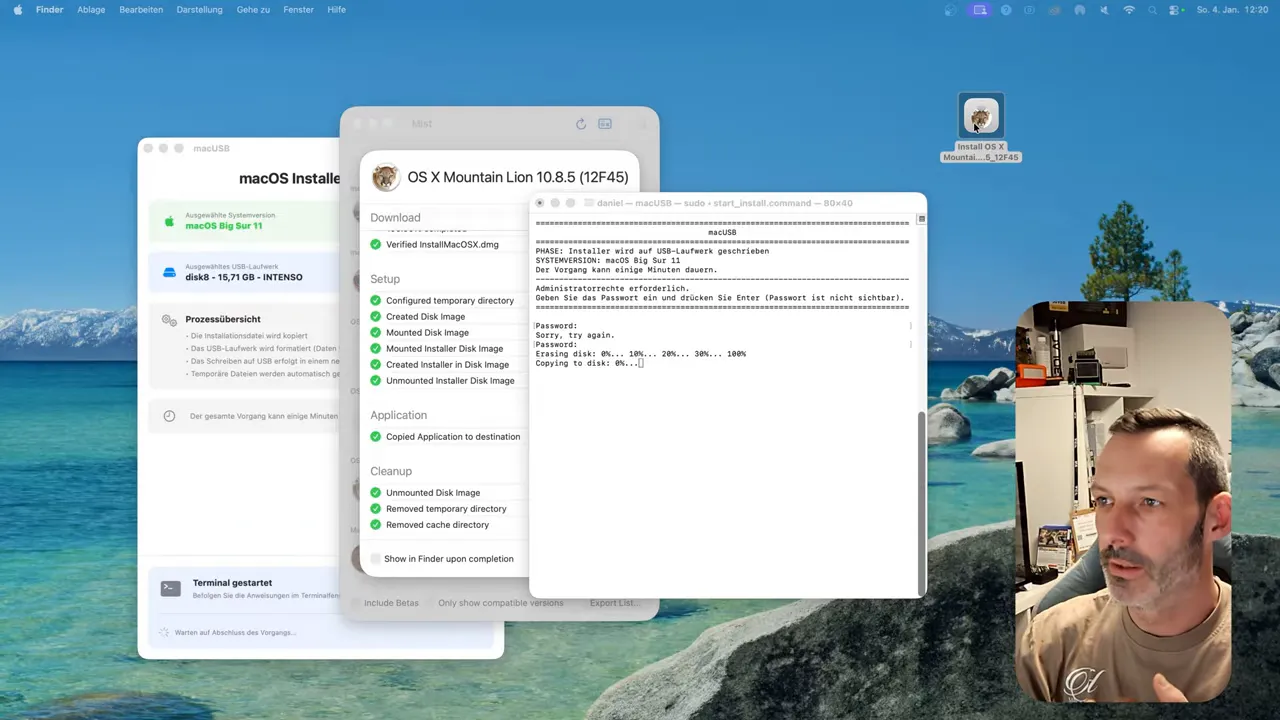This screenshot has height=720, width=1280.
Task: Open Control Center from the menu bar
Action: click(x=1174, y=10)
